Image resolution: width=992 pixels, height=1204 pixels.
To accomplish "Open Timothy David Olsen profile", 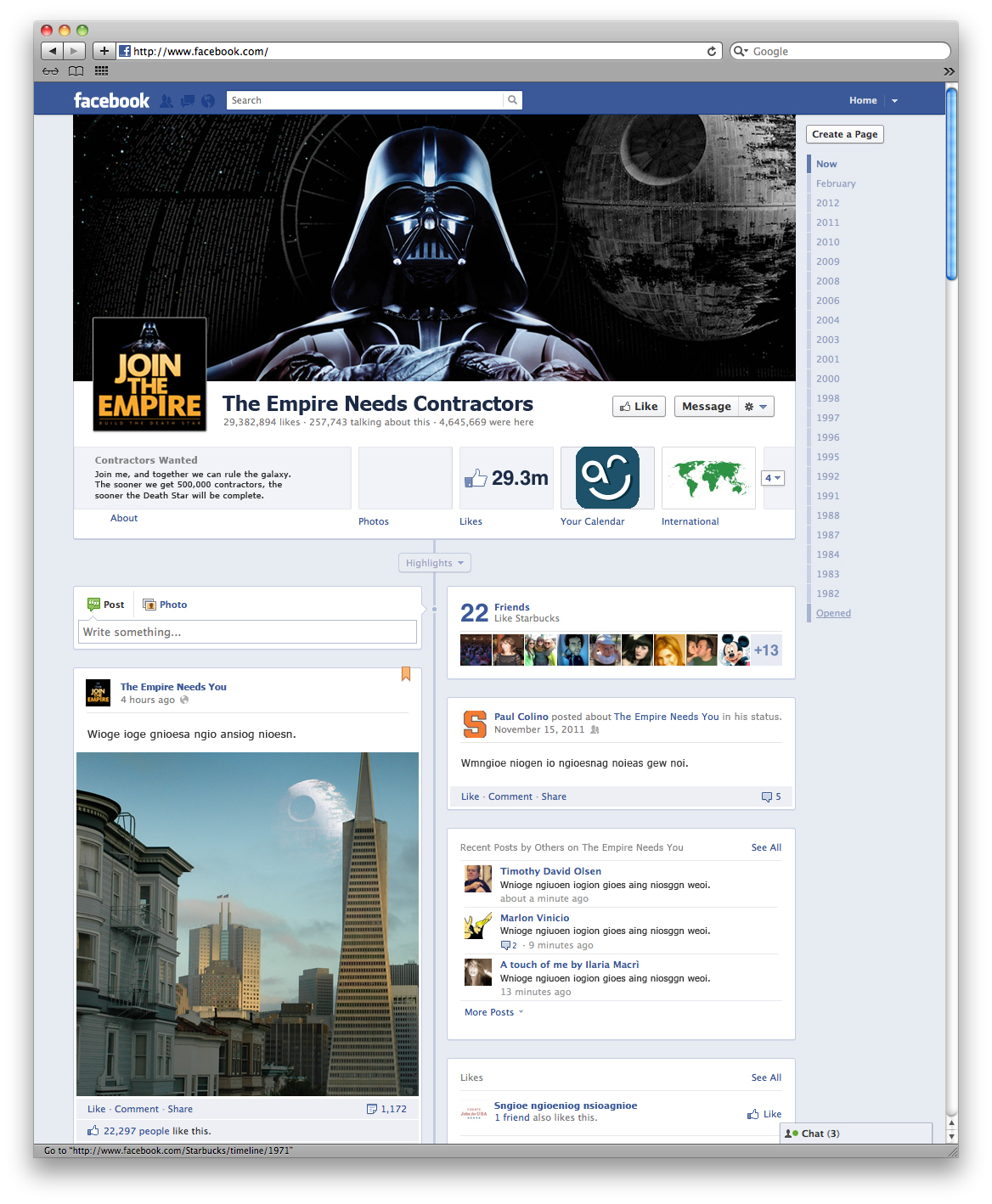I will tap(550, 871).
